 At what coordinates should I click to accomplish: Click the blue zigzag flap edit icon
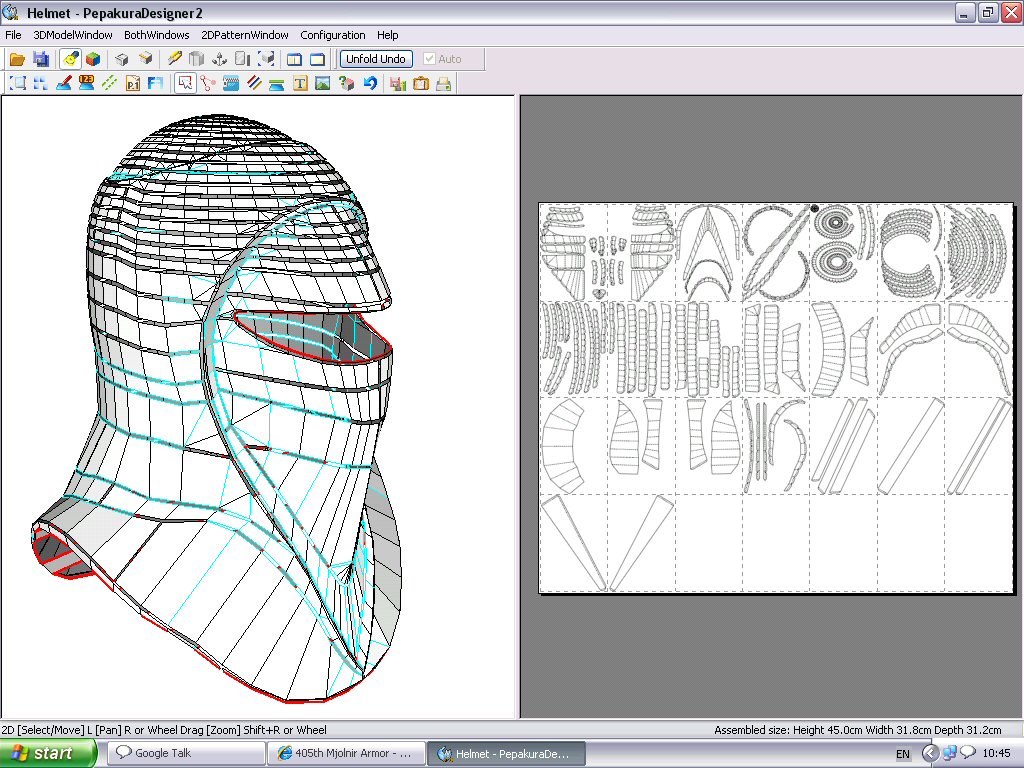231,83
